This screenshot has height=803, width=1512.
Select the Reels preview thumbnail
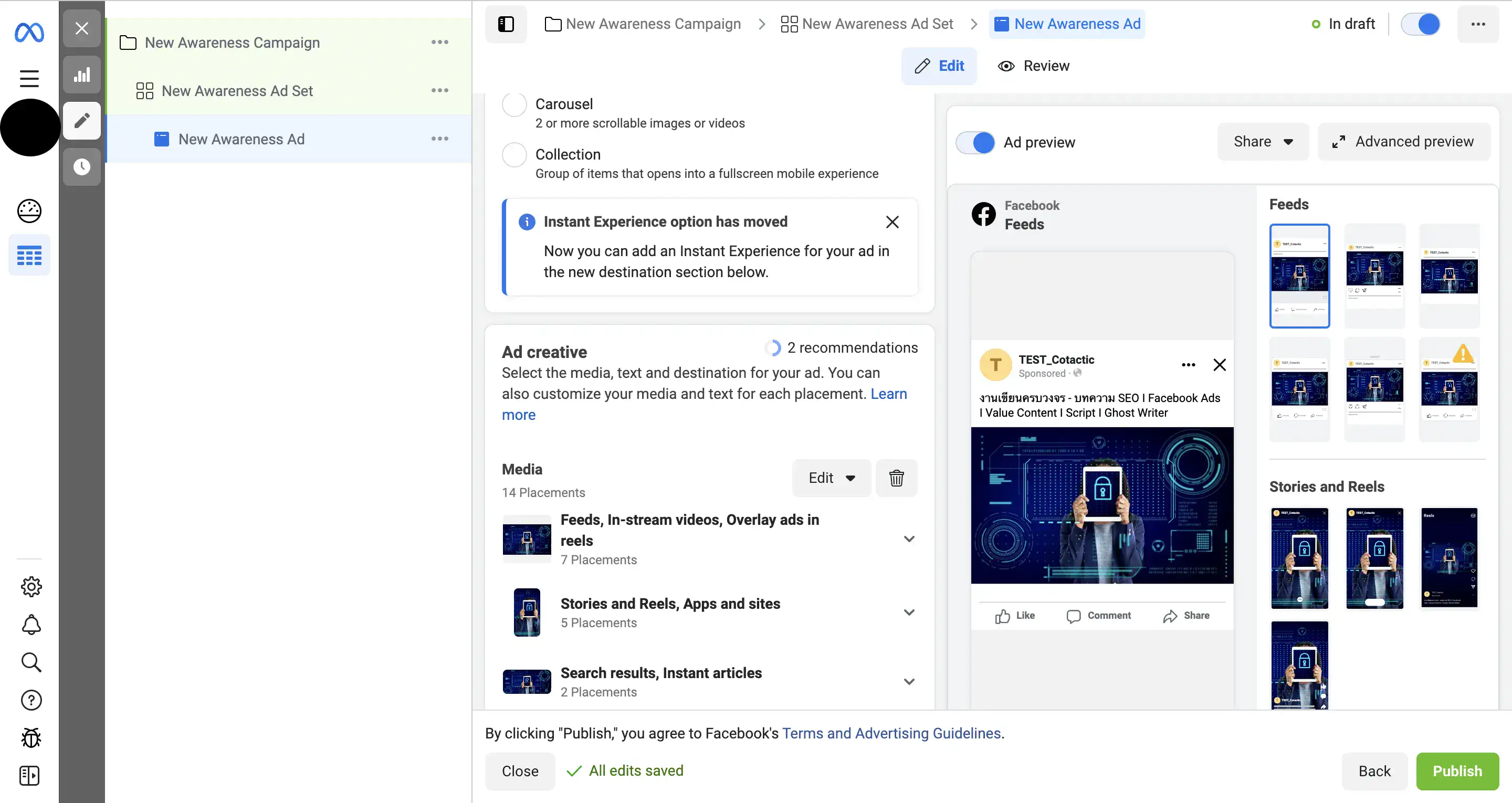[1448, 557]
